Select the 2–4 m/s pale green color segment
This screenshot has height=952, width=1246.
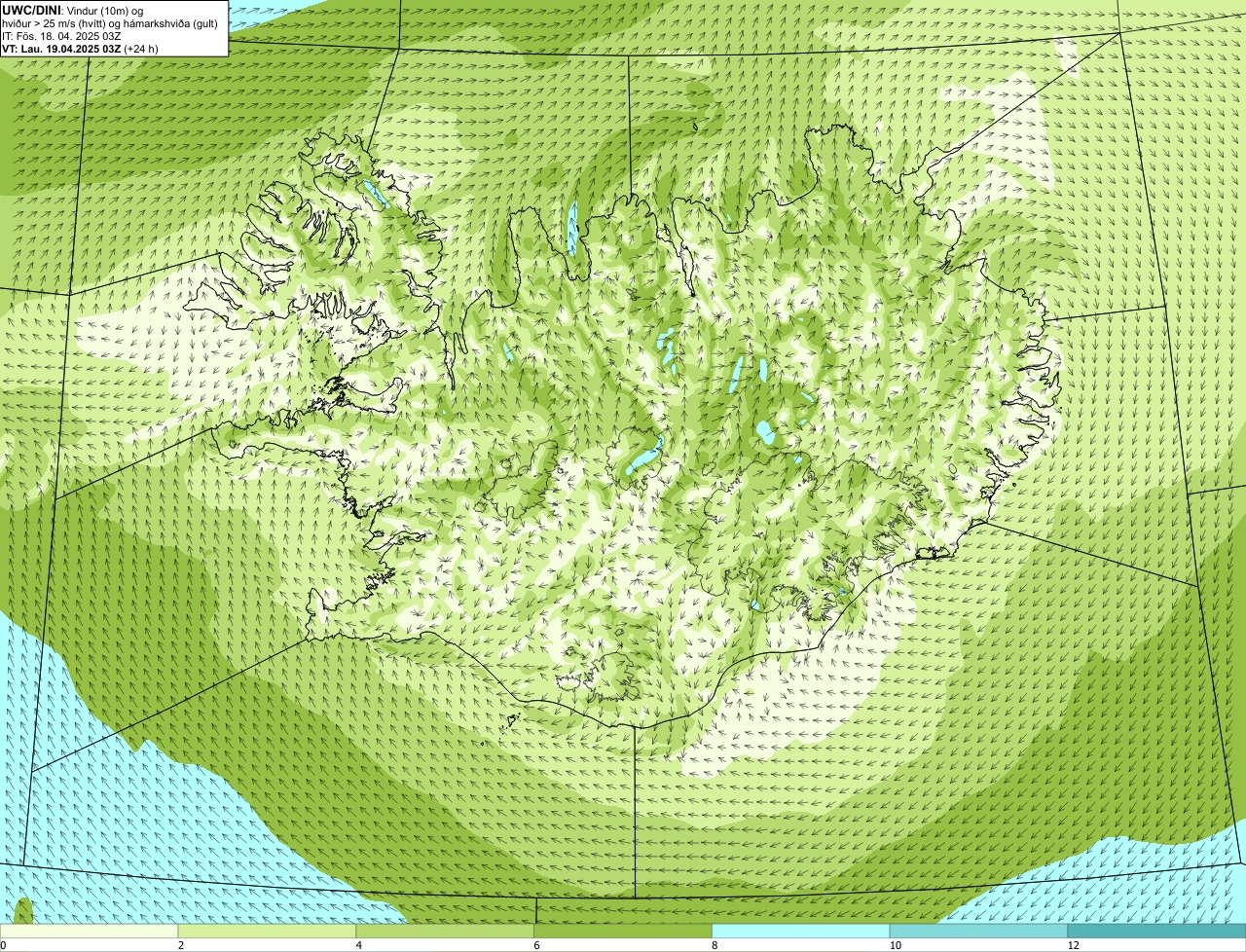268,931
